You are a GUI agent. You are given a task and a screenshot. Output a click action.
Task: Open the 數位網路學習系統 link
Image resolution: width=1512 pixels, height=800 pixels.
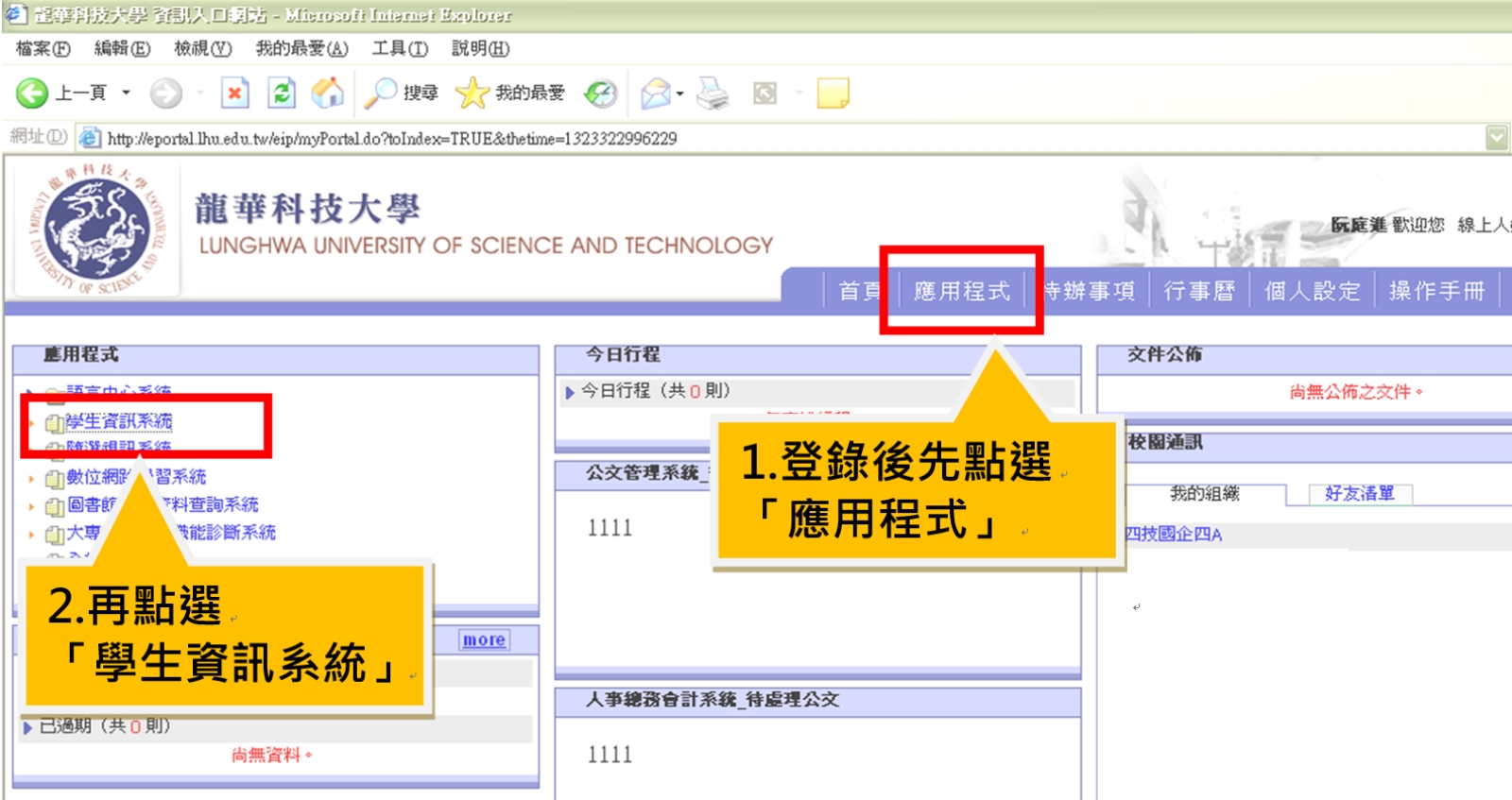coord(136,477)
